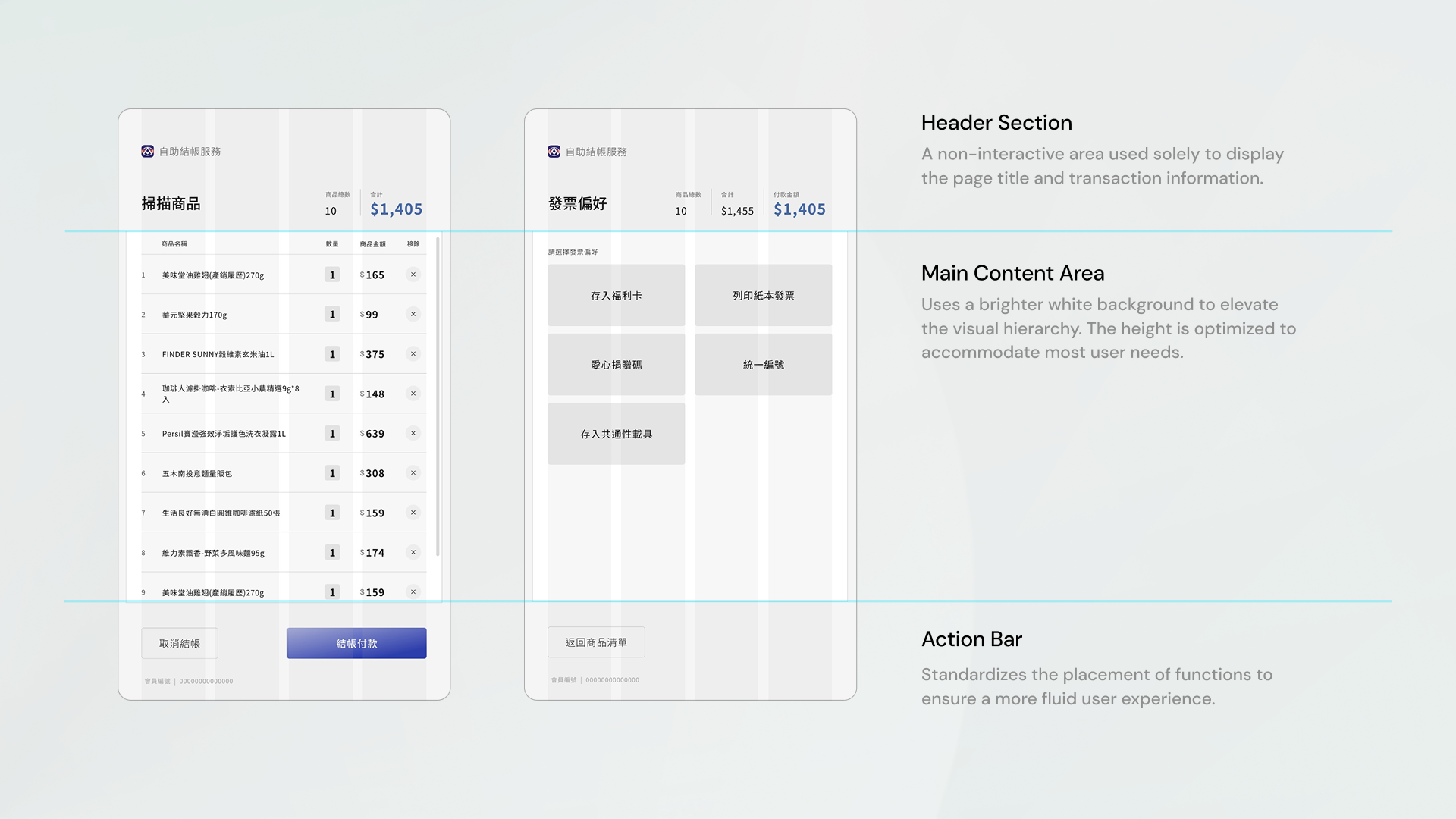
Task: Select quantity box of the $174 item
Action: (332, 552)
